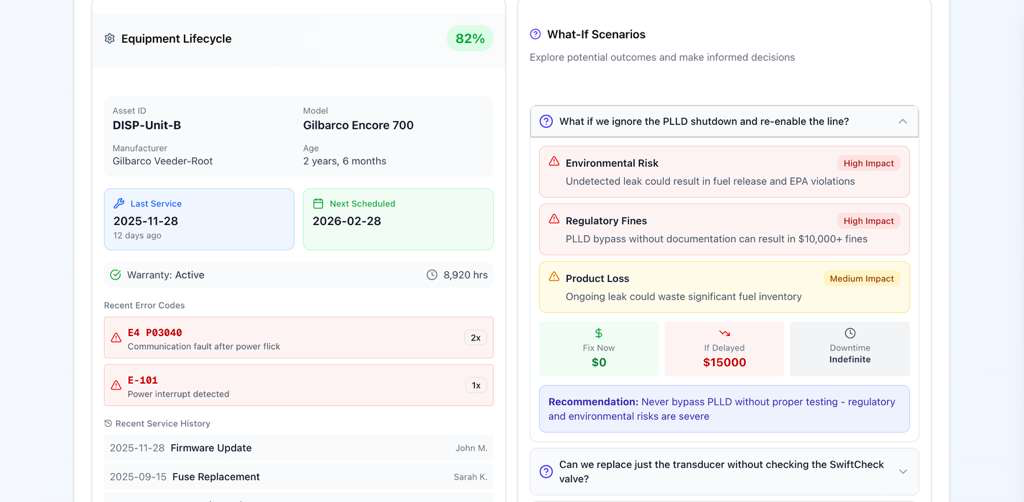
Task: Open the Fuse Replacement service record
Action: [298, 477]
